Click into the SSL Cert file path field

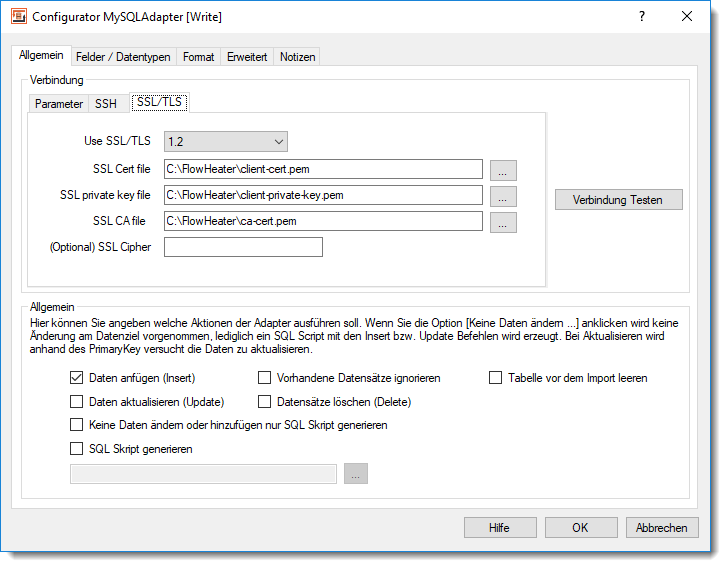(323, 169)
